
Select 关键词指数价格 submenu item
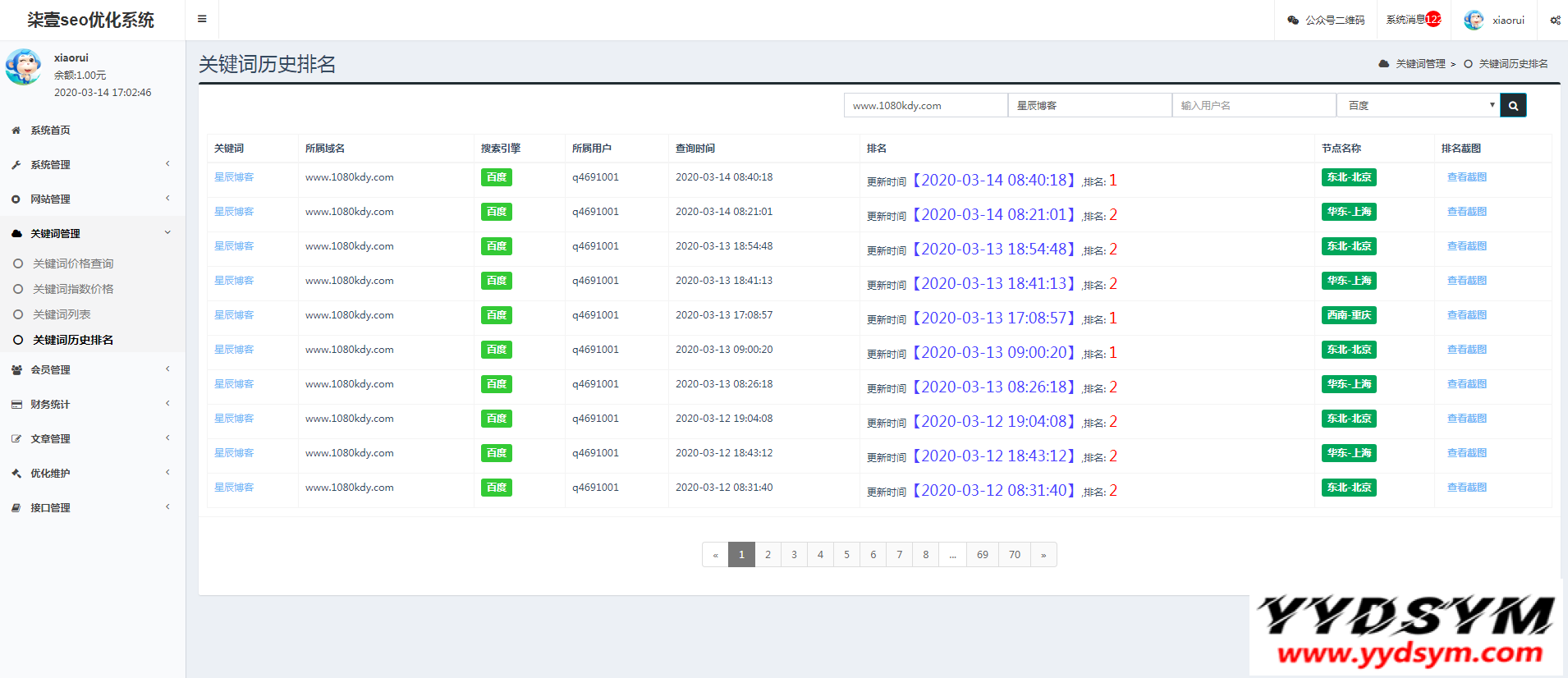click(x=73, y=289)
